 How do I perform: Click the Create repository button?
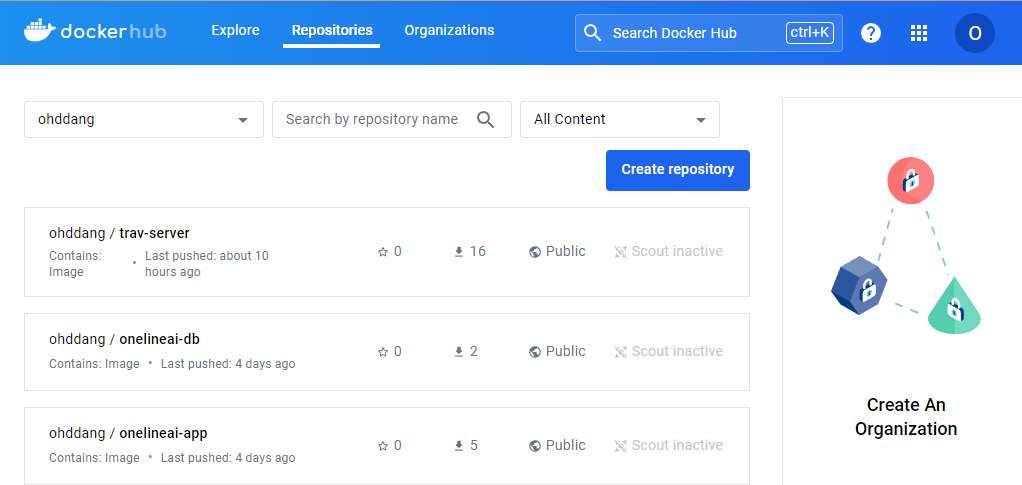pyautogui.click(x=678, y=170)
